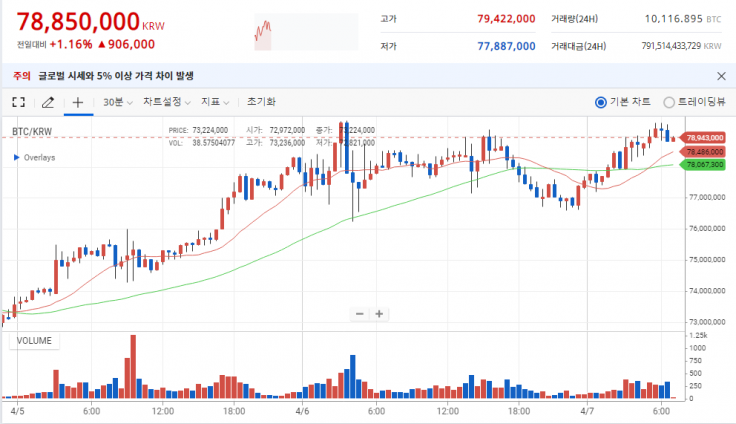Click the mini price sparkline thumbnail

coord(264,32)
